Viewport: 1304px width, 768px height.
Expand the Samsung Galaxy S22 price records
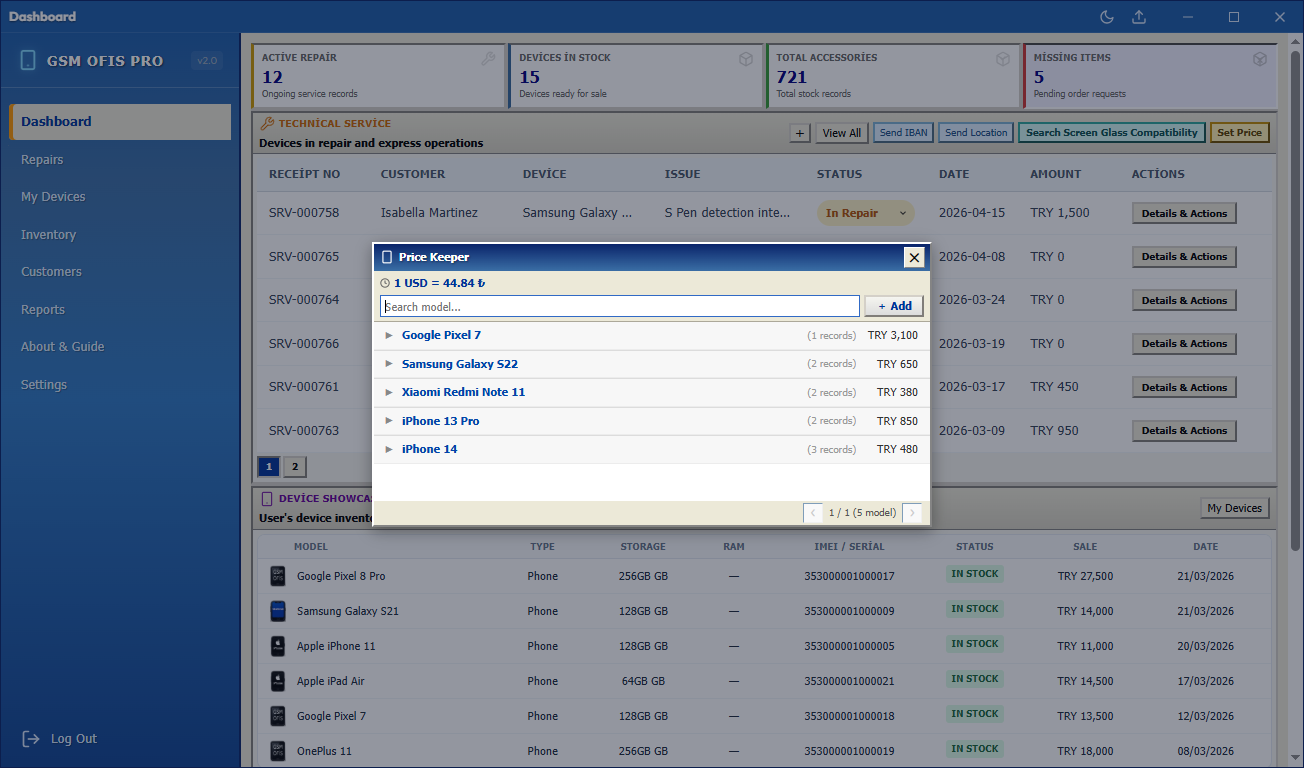click(x=389, y=364)
